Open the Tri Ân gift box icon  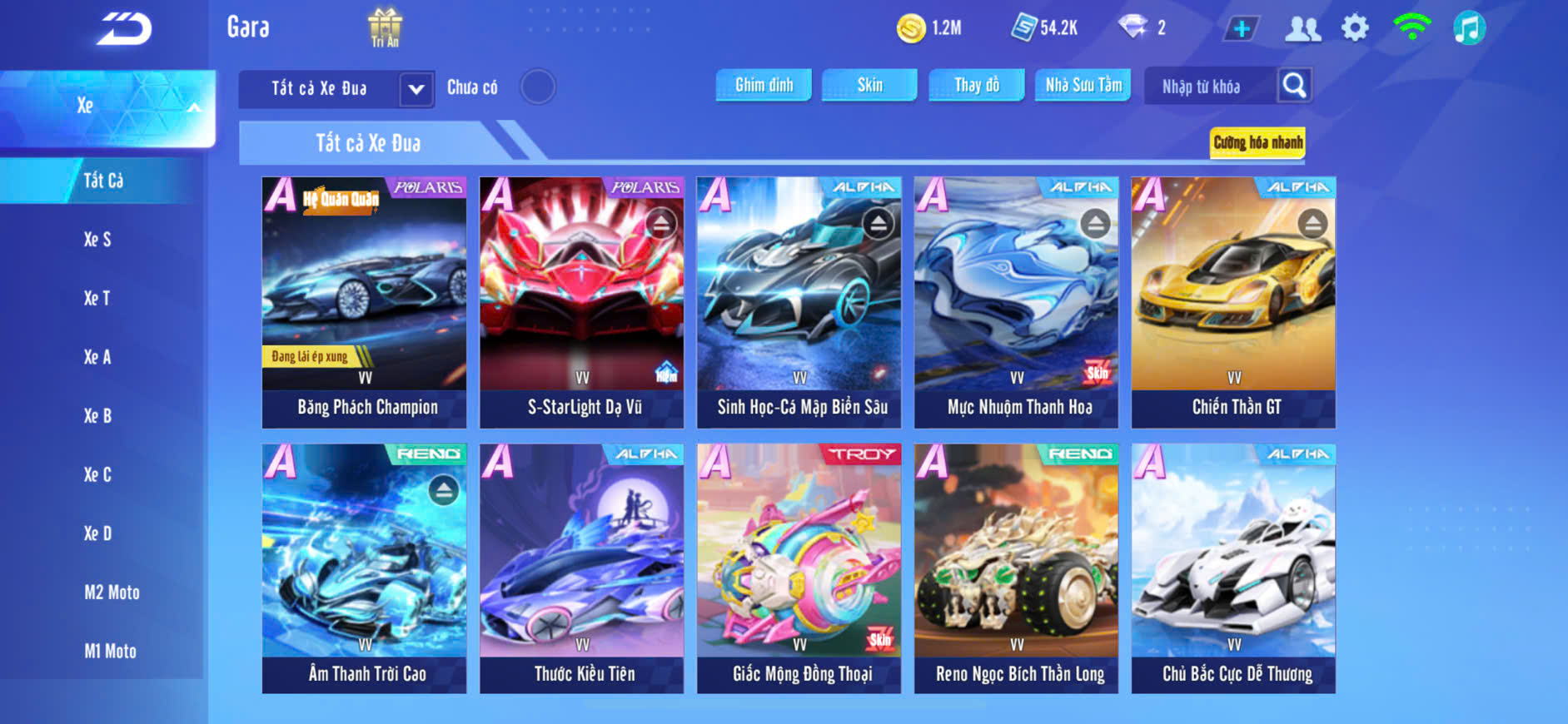[x=385, y=27]
